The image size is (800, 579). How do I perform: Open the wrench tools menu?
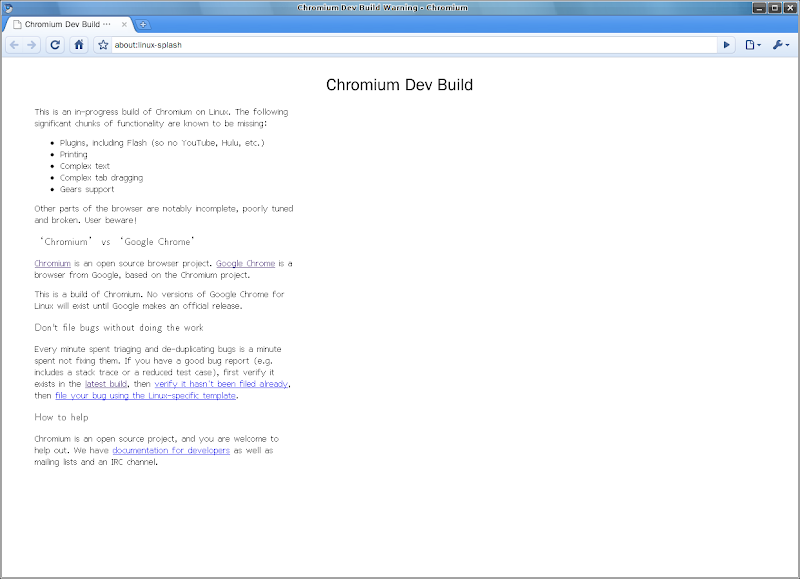point(781,45)
